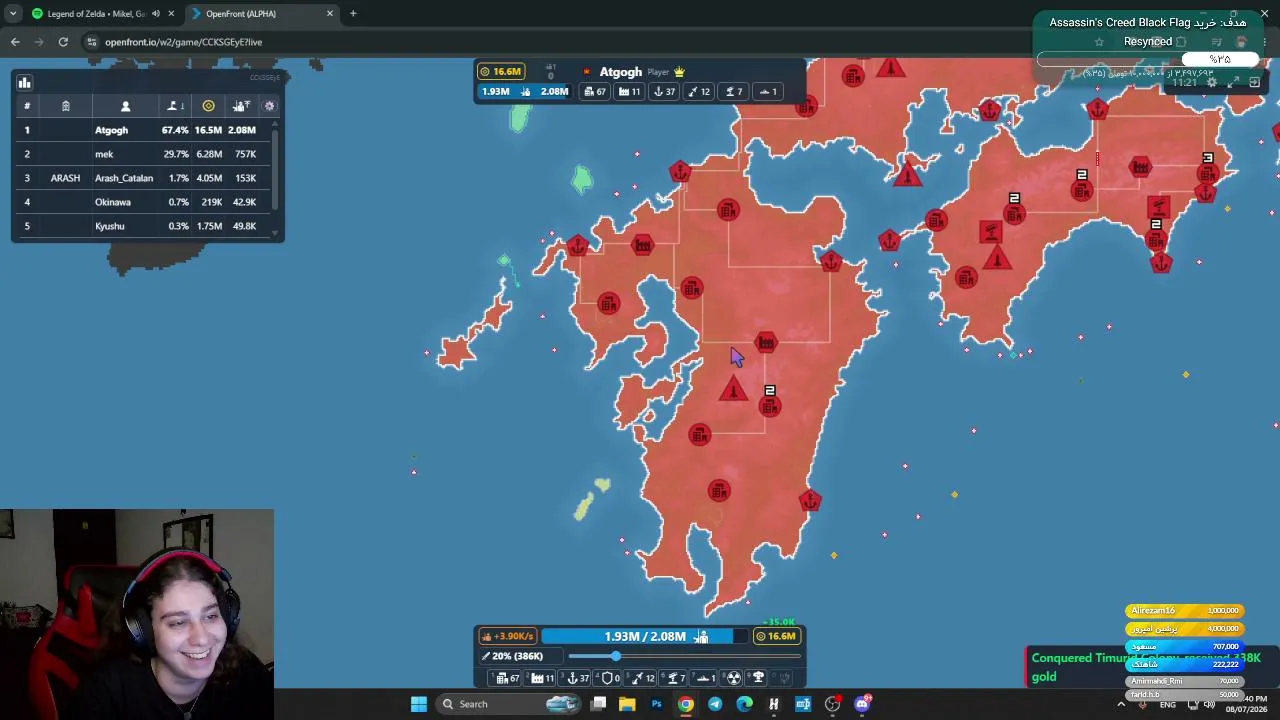Open the browser tab search dropdown

[x=12, y=14]
